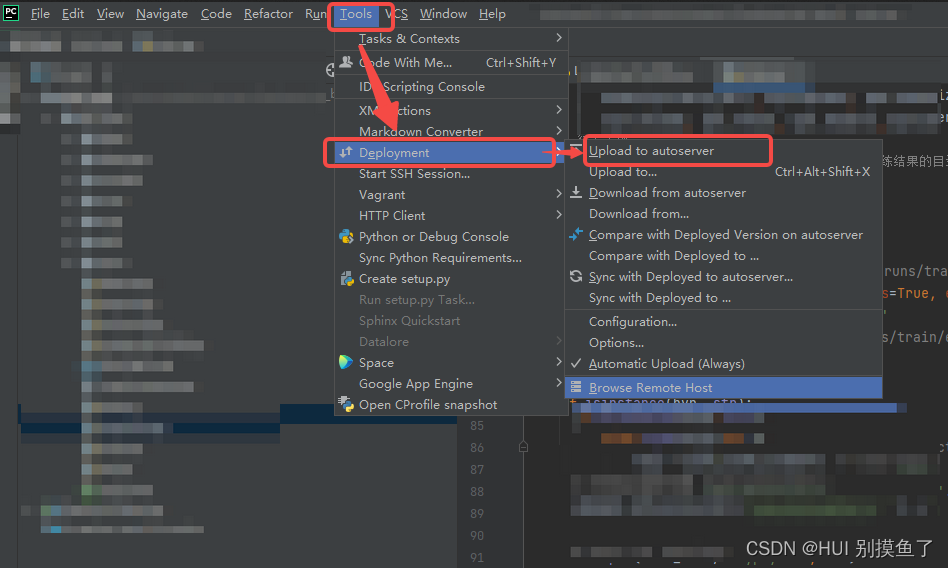Click the Create setup.py file icon
This screenshot has height=568, width=948.
pos(346,279)
